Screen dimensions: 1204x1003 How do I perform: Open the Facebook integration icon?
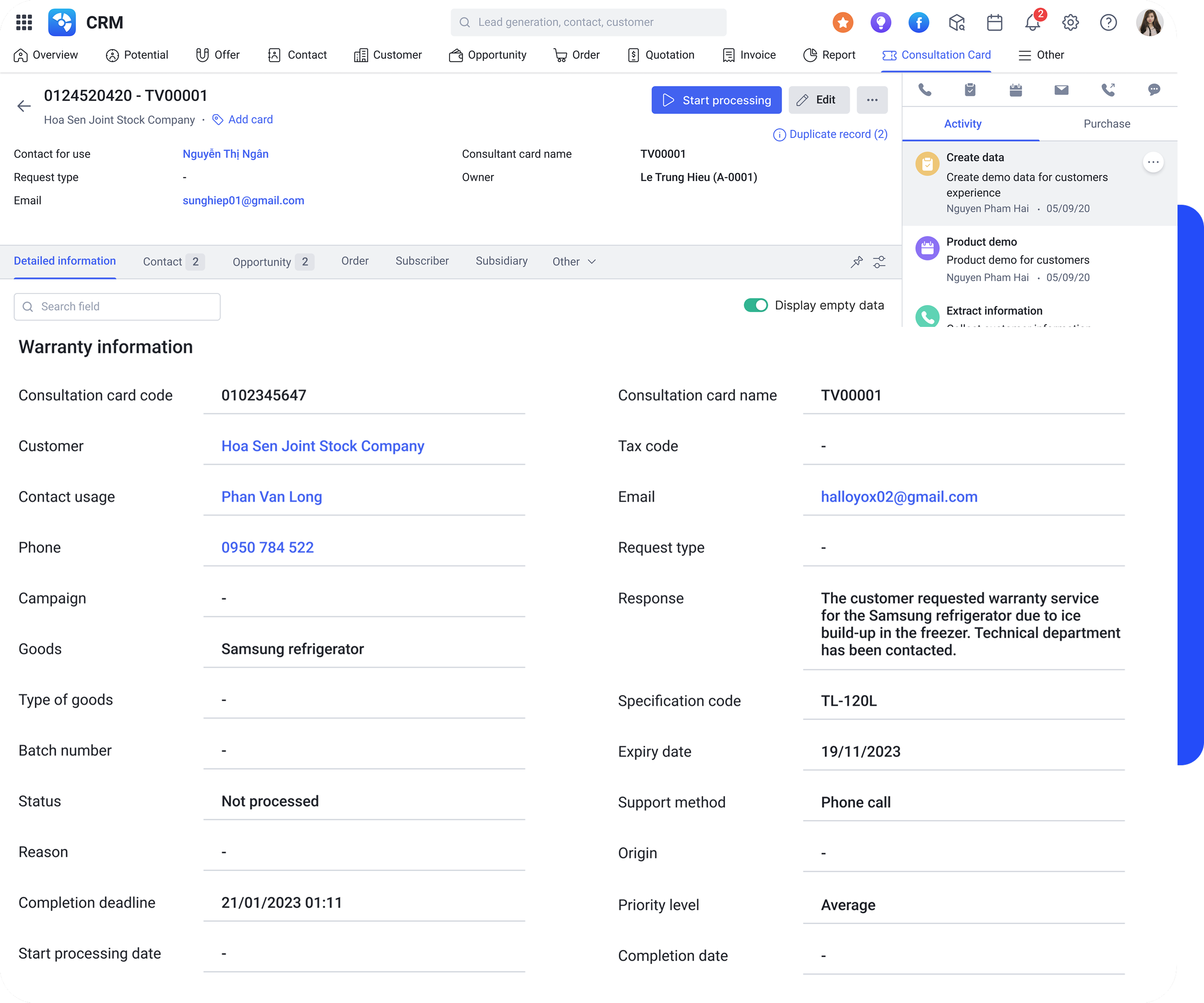tap(918, 22)
